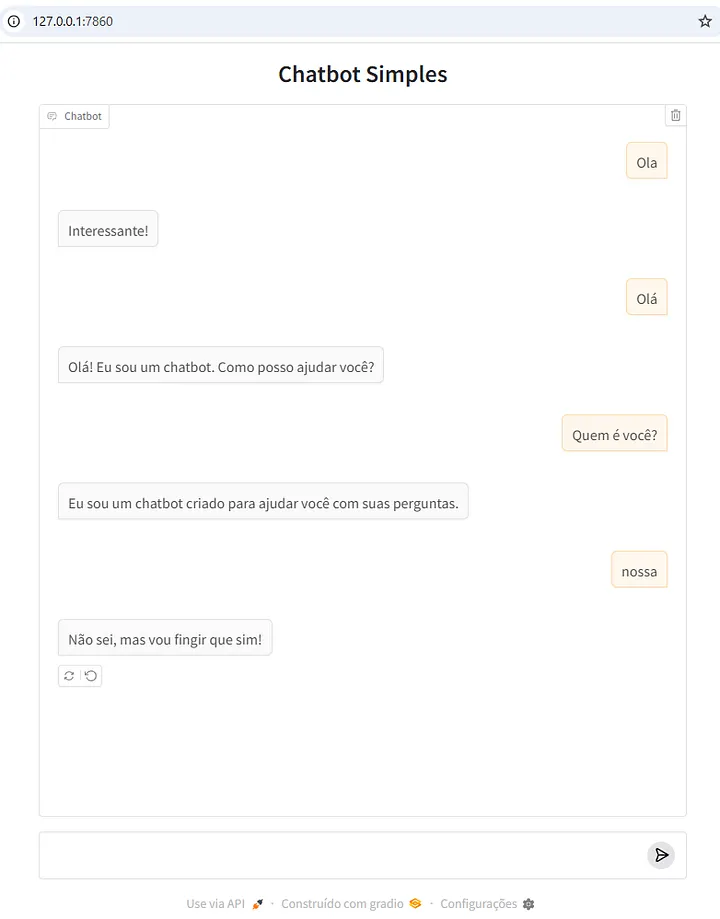This screenshot has height=919, width=720.
Task: Click the "nossa" user message bubble
Action: point(639,571)
